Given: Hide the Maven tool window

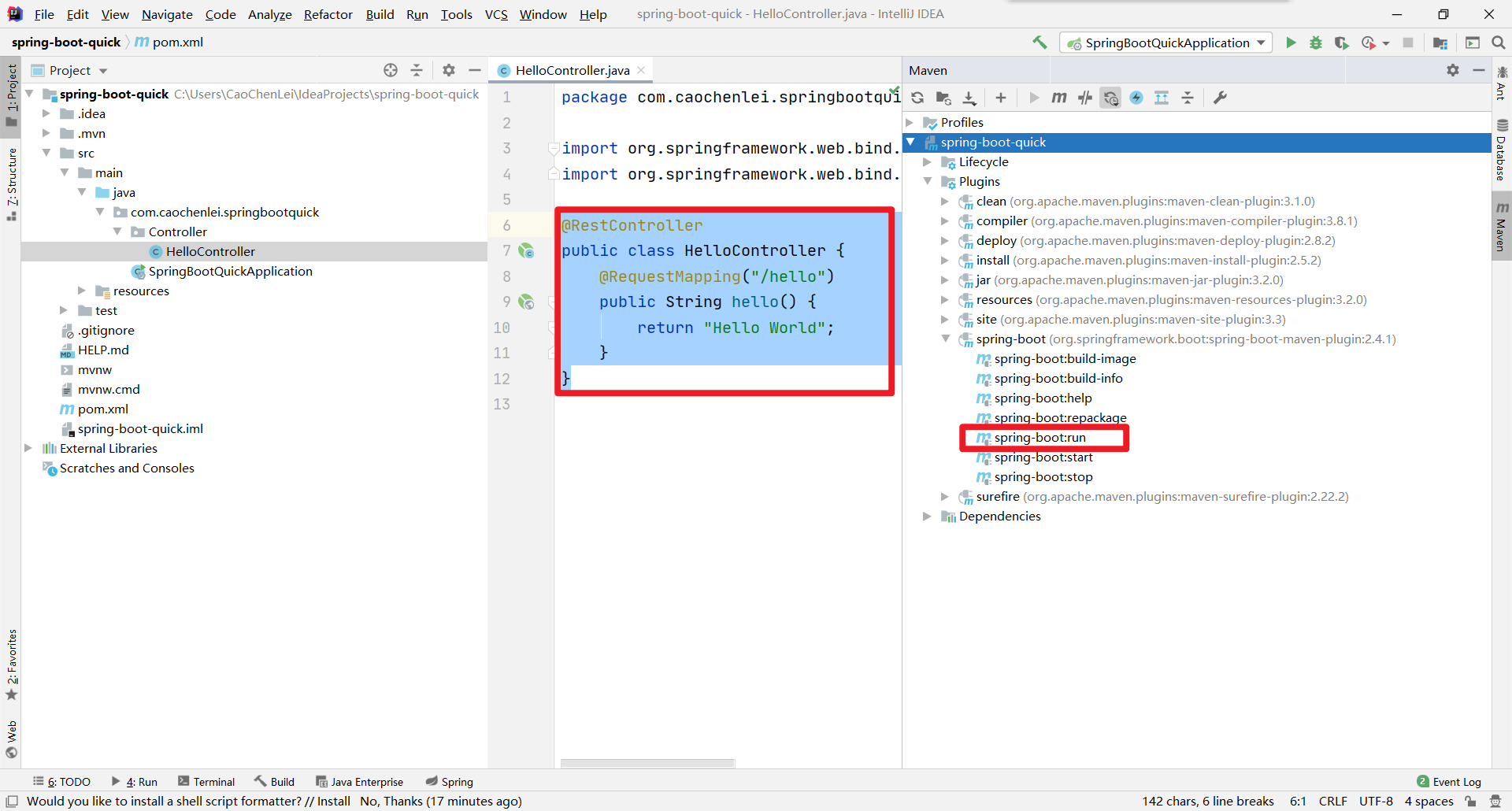Looking at the screenshot, I should click(x=1479, y=70).
